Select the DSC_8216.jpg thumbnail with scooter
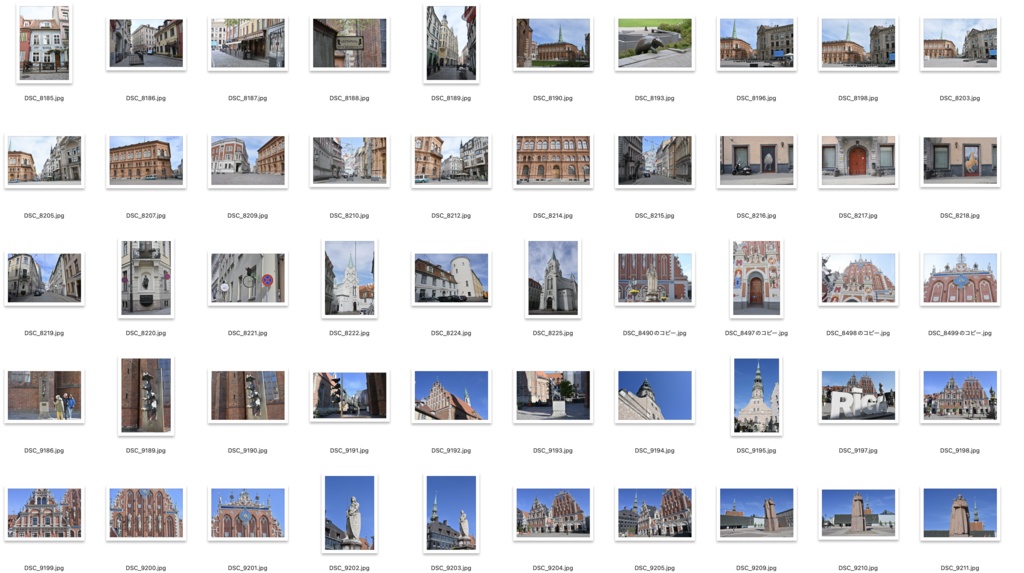 point(757,160)
